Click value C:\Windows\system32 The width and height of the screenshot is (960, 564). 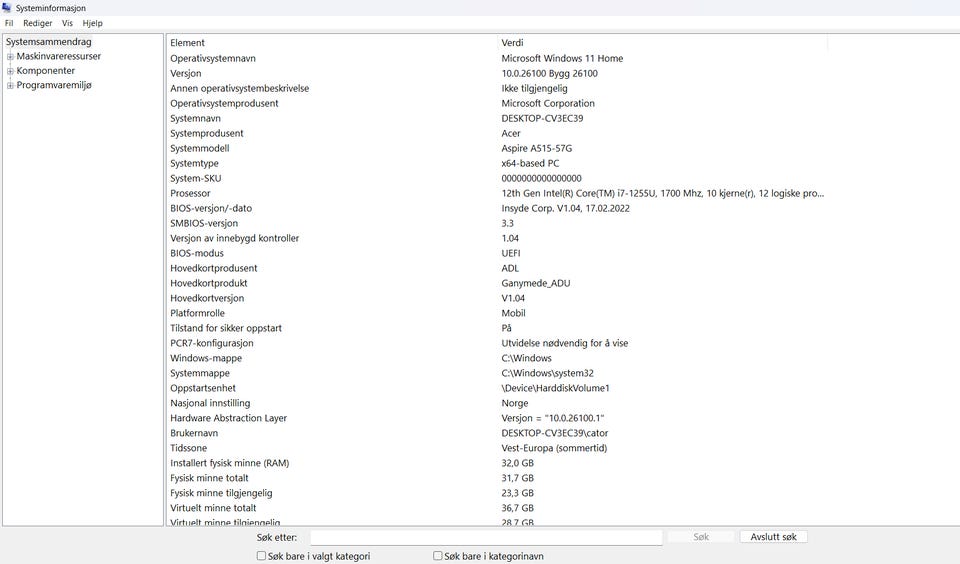click(547, 374)
